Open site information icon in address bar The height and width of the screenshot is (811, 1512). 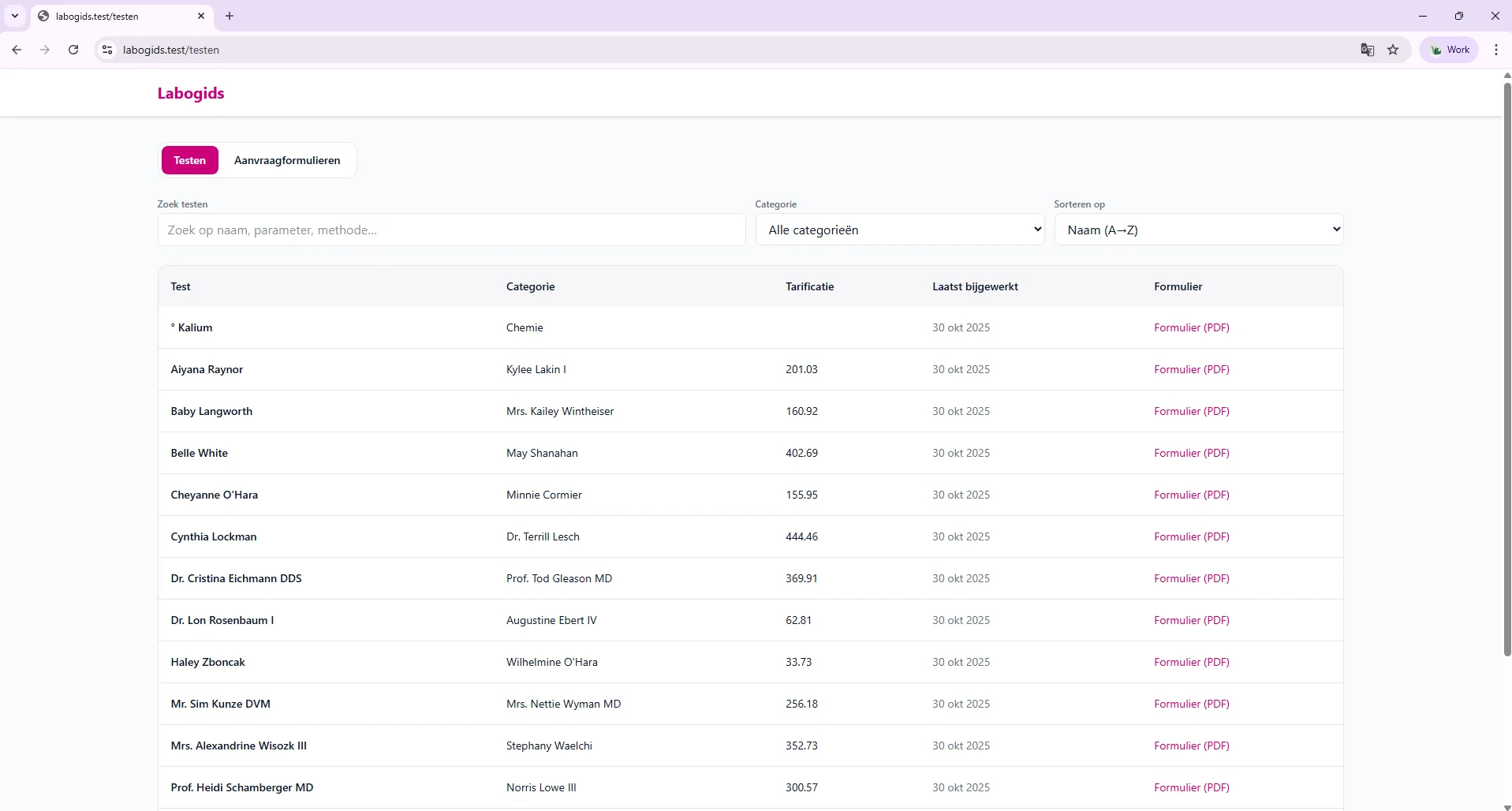click(x=107, y=50)
